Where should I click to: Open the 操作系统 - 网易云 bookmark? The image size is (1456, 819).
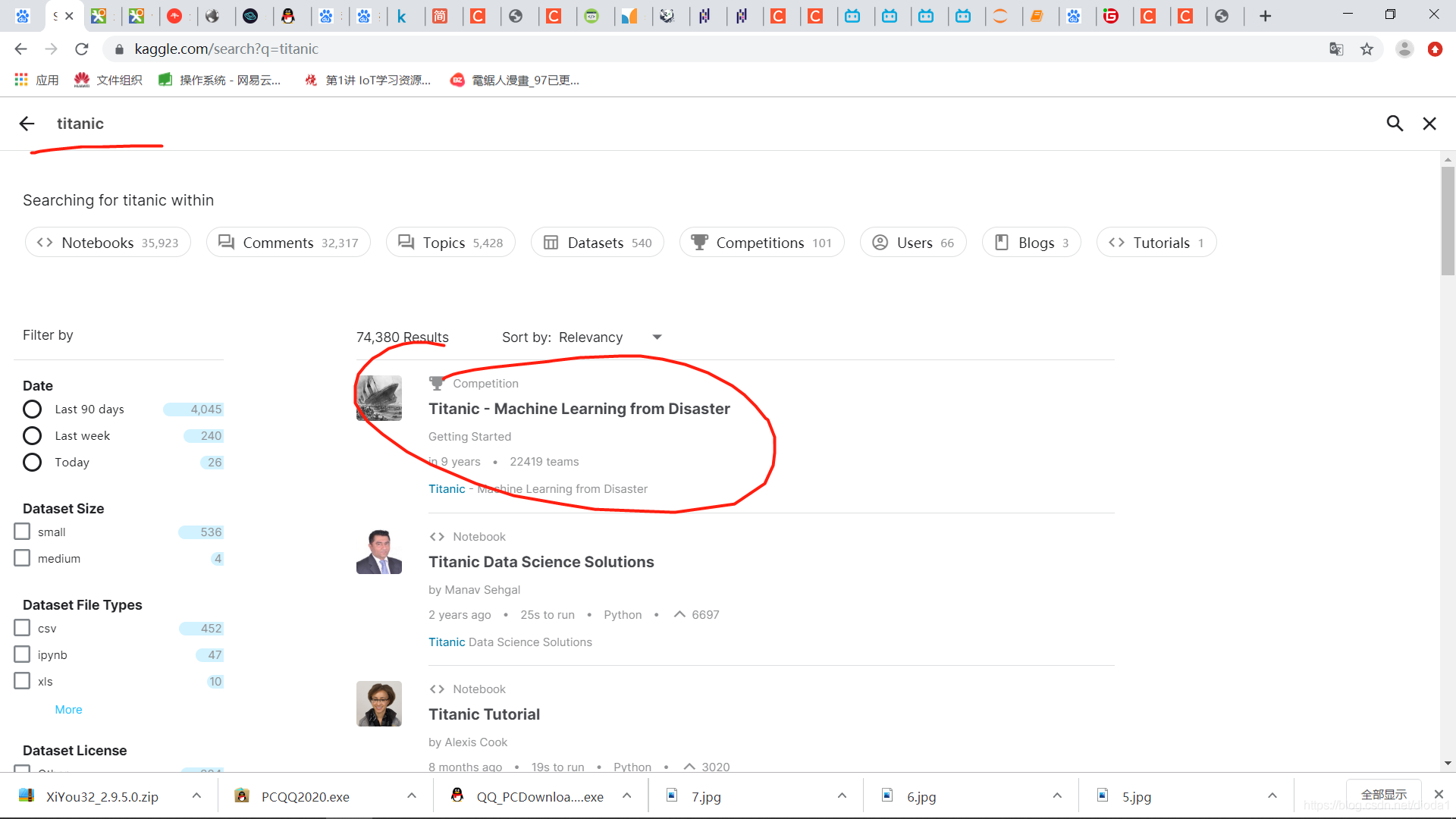219,80
